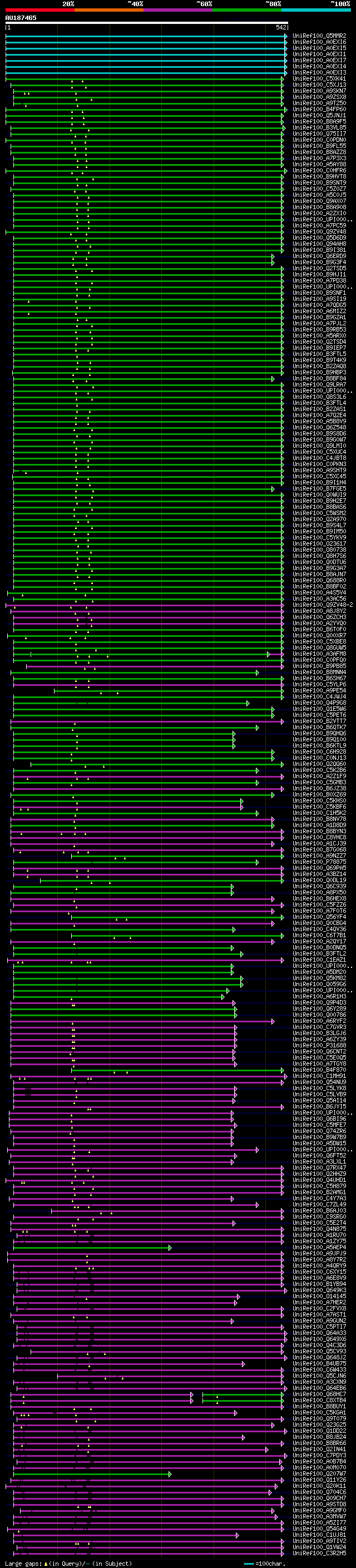
Task: Click the =100char. scale legend
Action: click(x=264, y=1563)
